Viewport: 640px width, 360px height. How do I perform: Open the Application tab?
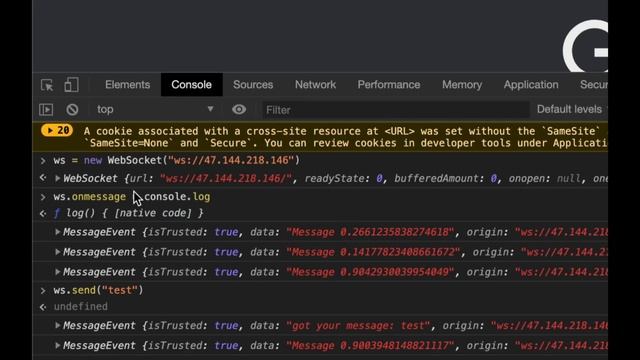pos(531,84)
